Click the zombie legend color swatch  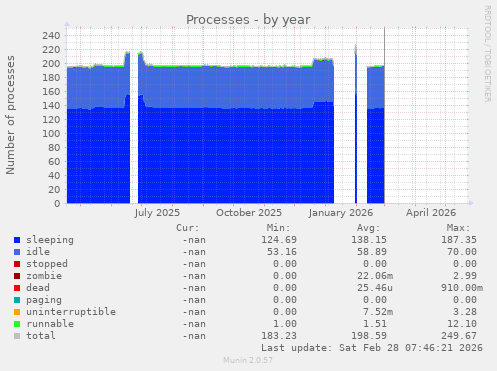pyautogui.click(x=17, y=276)
